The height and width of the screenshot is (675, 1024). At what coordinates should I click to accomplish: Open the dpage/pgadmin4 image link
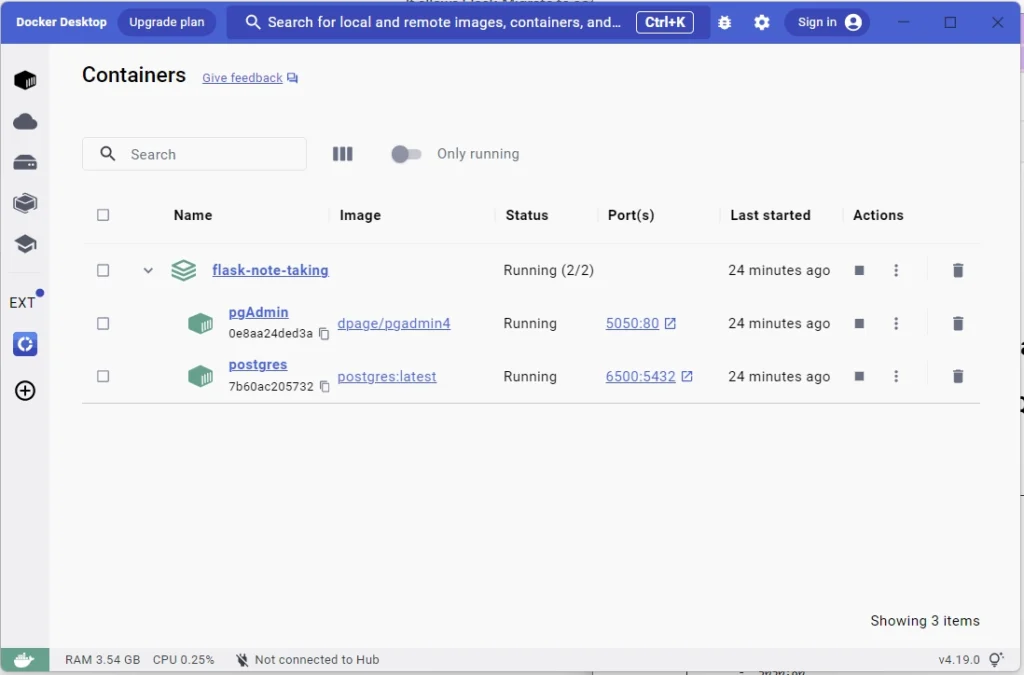pyautogui.click(x=394, y=323)
